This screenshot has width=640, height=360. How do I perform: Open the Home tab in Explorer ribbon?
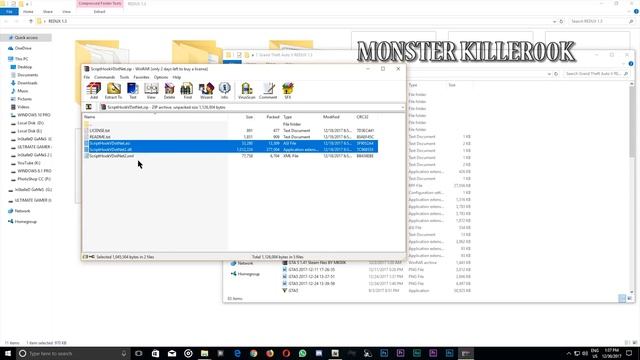coord(28,11)
